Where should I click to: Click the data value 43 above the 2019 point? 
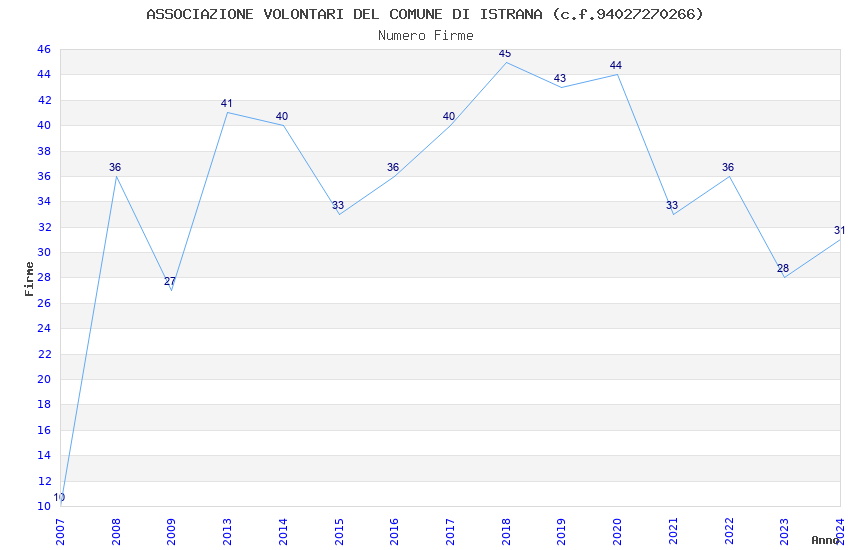coord(560,78)
